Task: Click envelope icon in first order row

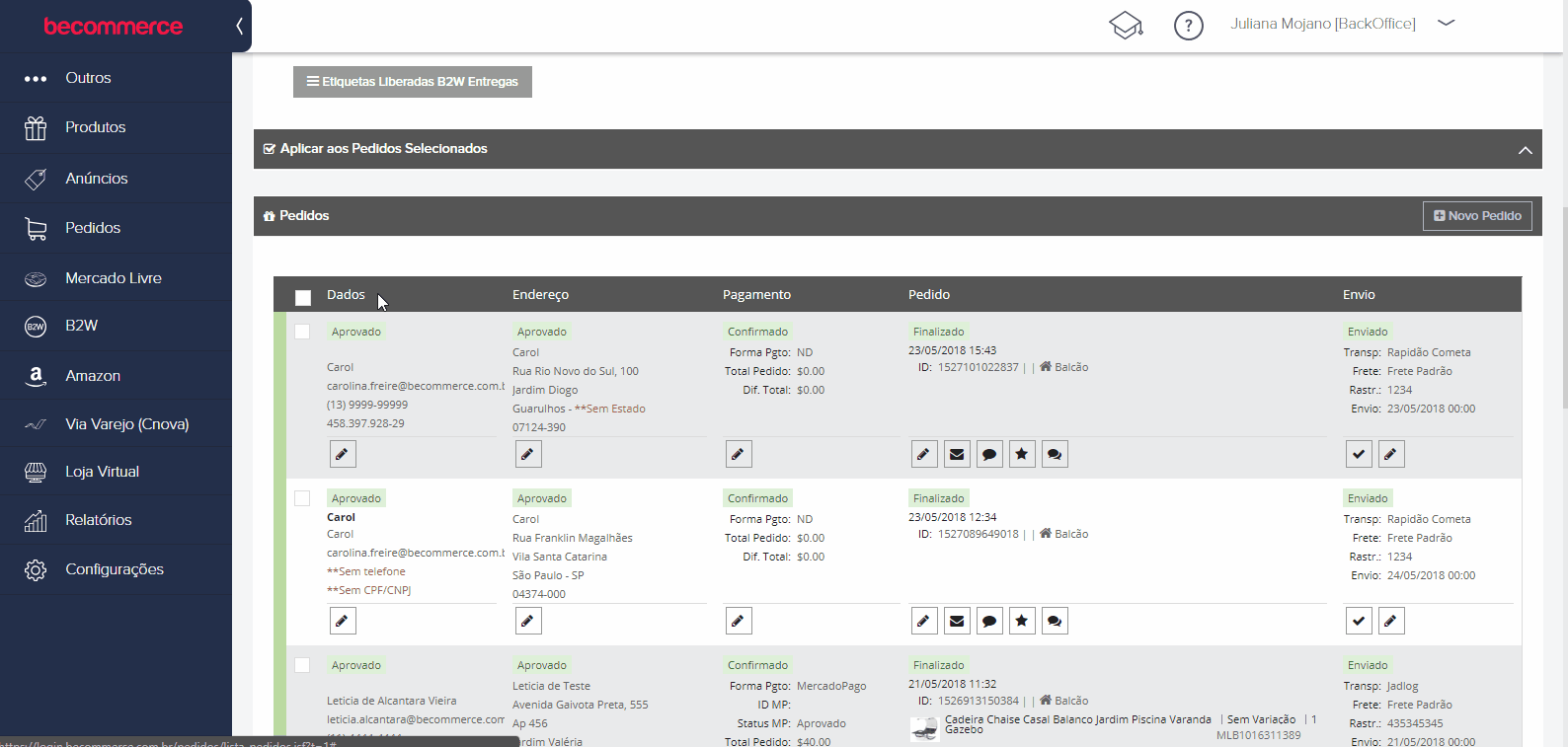Action: [x=957, y=454]
